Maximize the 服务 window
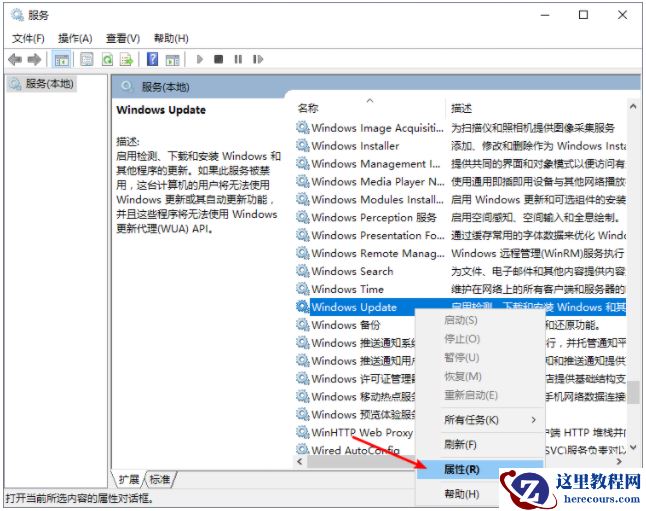 583,15
